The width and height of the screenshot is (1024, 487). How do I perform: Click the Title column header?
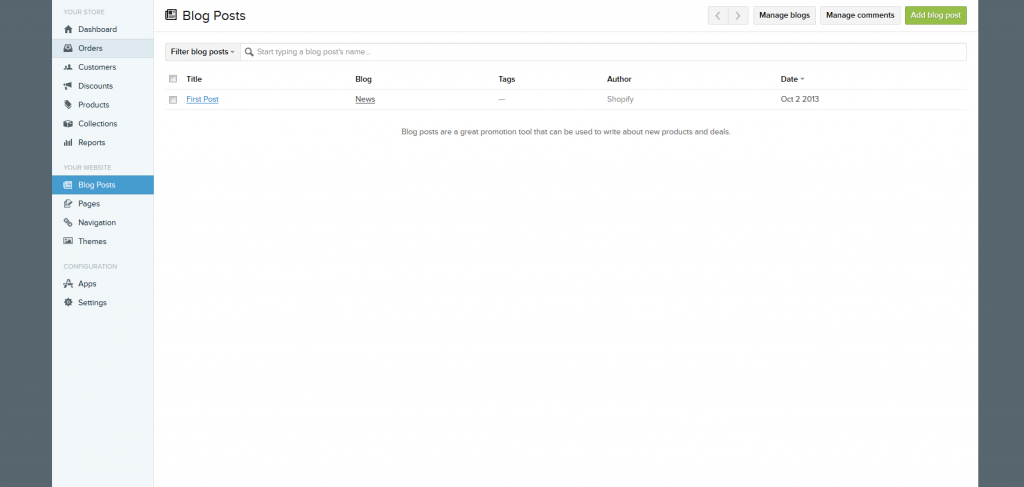coord(194,79)
